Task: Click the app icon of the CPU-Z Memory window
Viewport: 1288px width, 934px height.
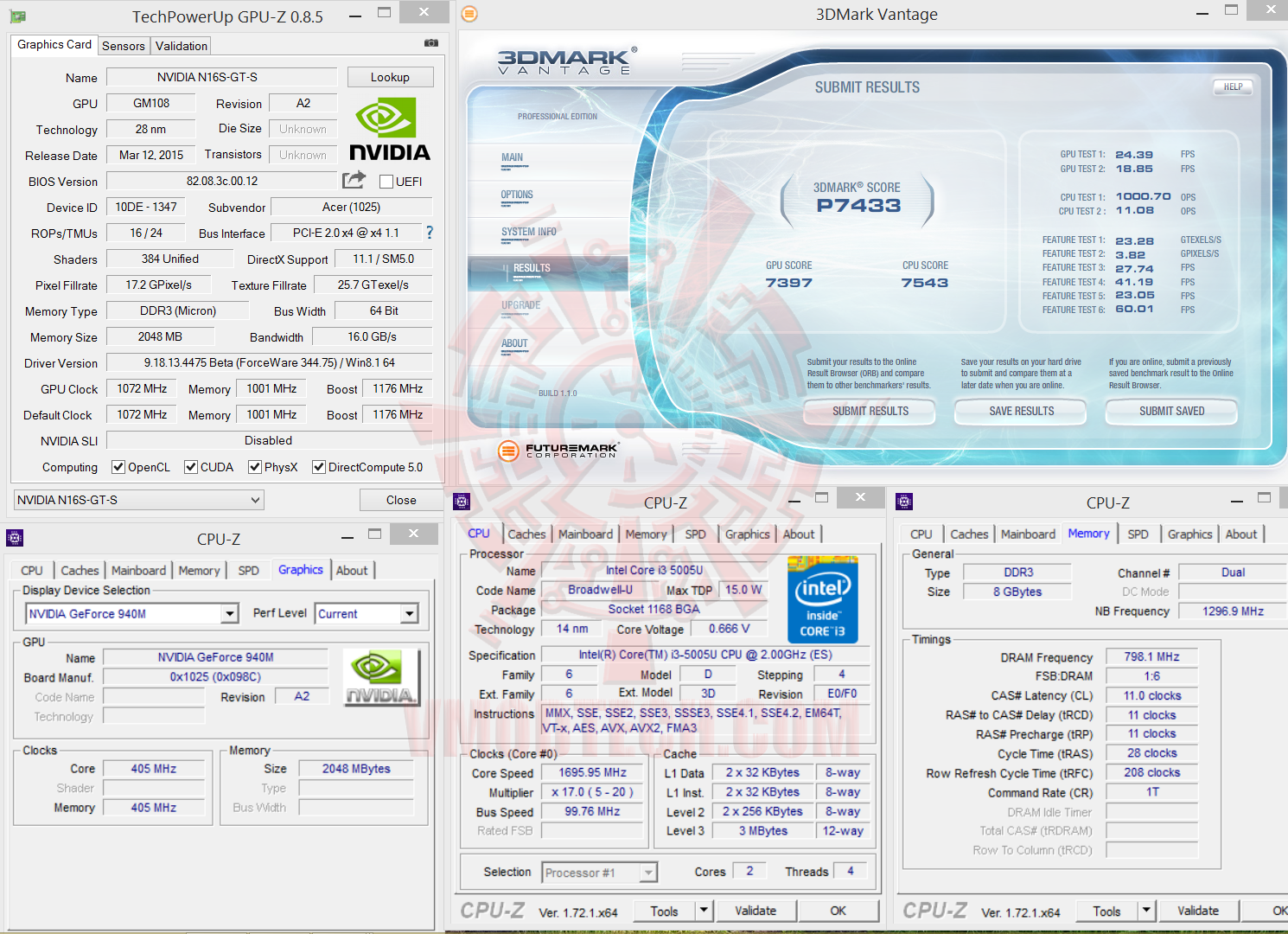Action: tap(904, 502)
